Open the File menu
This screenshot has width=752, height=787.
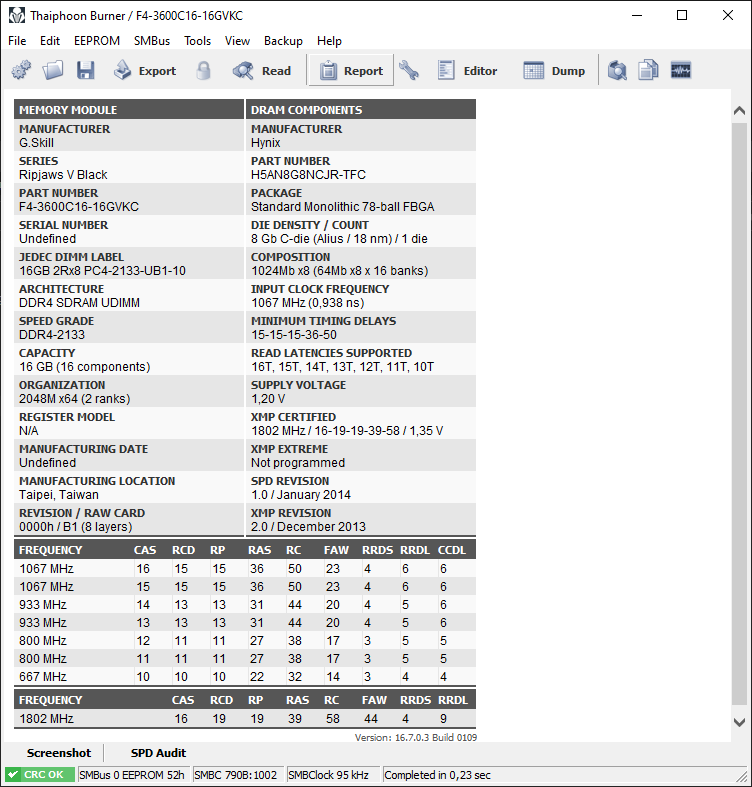[x=17, y=41]
